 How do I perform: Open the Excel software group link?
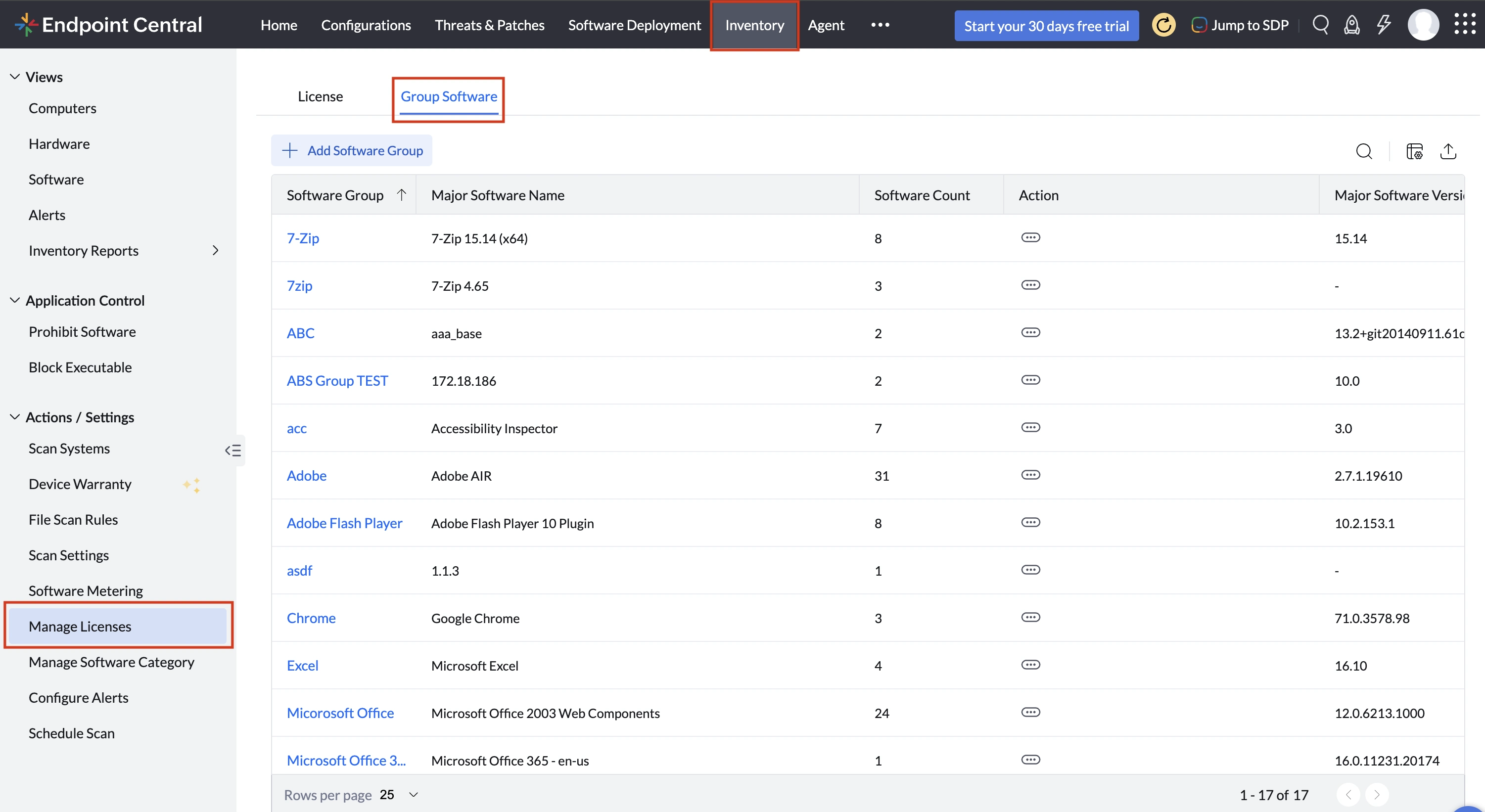302,665
